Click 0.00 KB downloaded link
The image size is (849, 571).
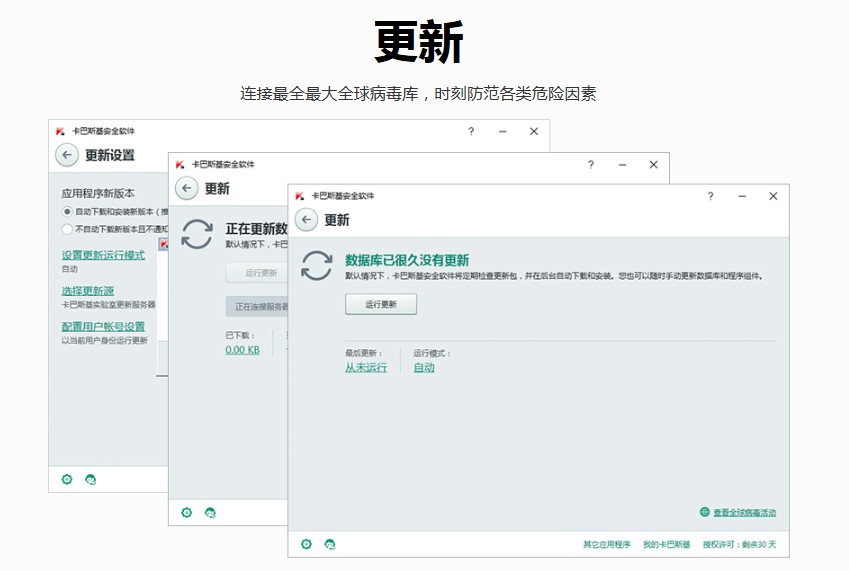tap(243, 350)
